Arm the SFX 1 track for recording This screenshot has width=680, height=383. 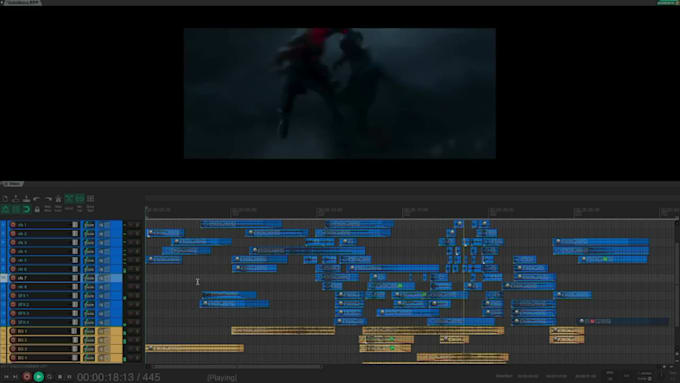pyautogui.click(x=13, y=295)
